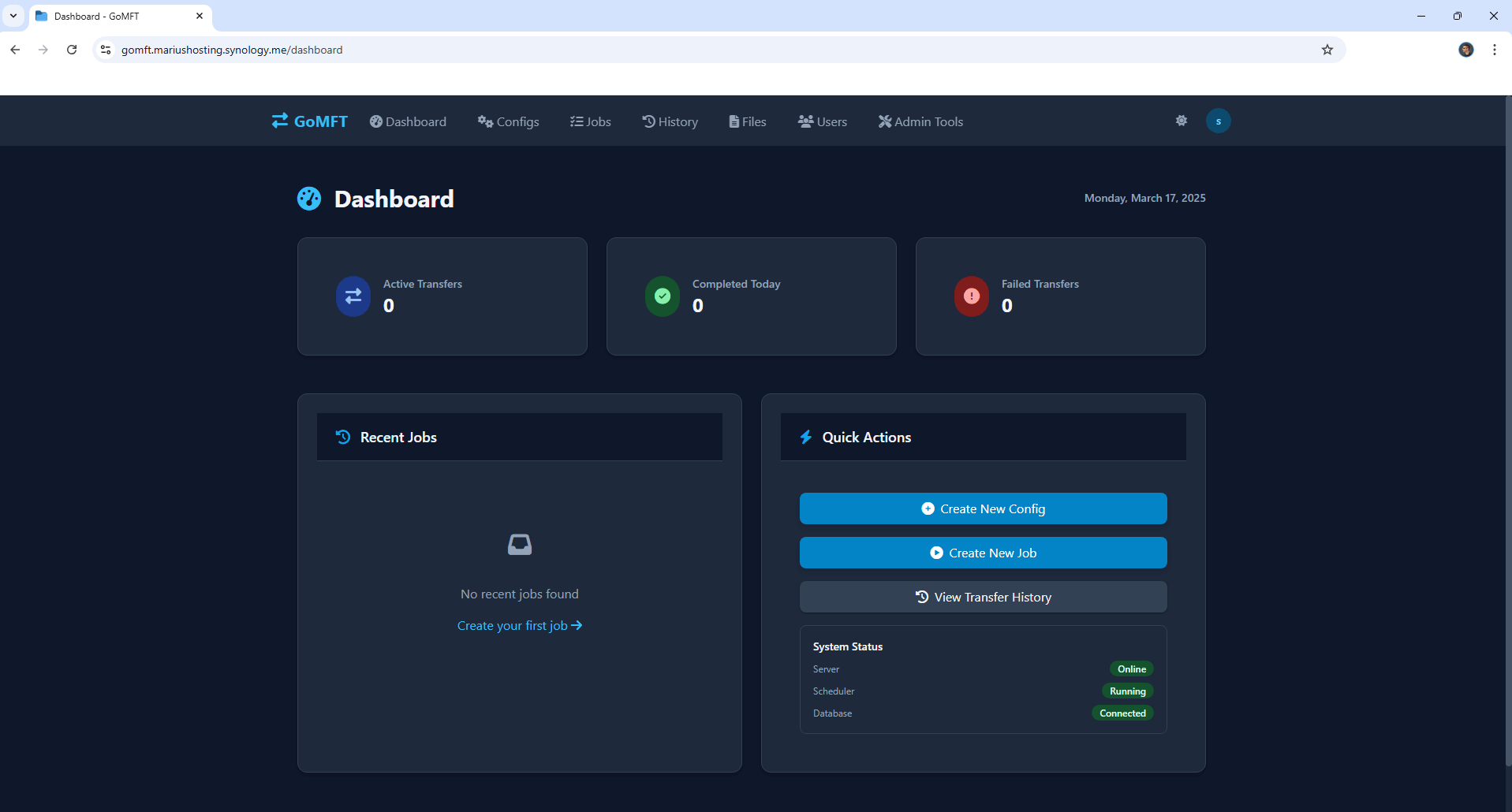
Task: Close the Dashboard - GoMFT tab
Action: pyautogui.click(x=200, y=16)
